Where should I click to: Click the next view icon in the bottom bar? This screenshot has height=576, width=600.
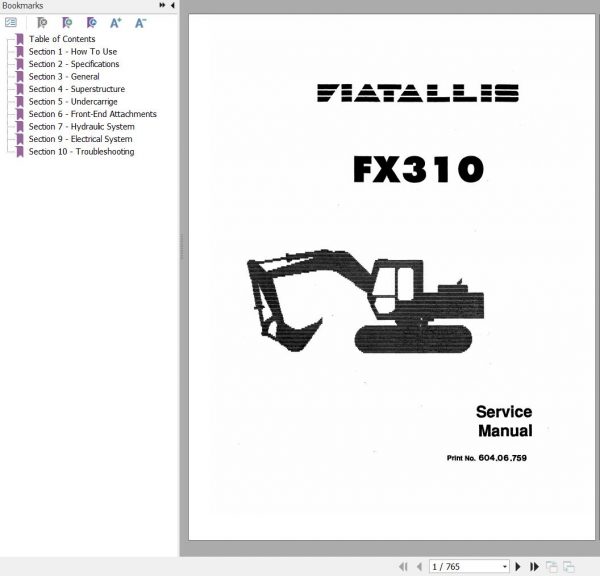tap(569, 566)
